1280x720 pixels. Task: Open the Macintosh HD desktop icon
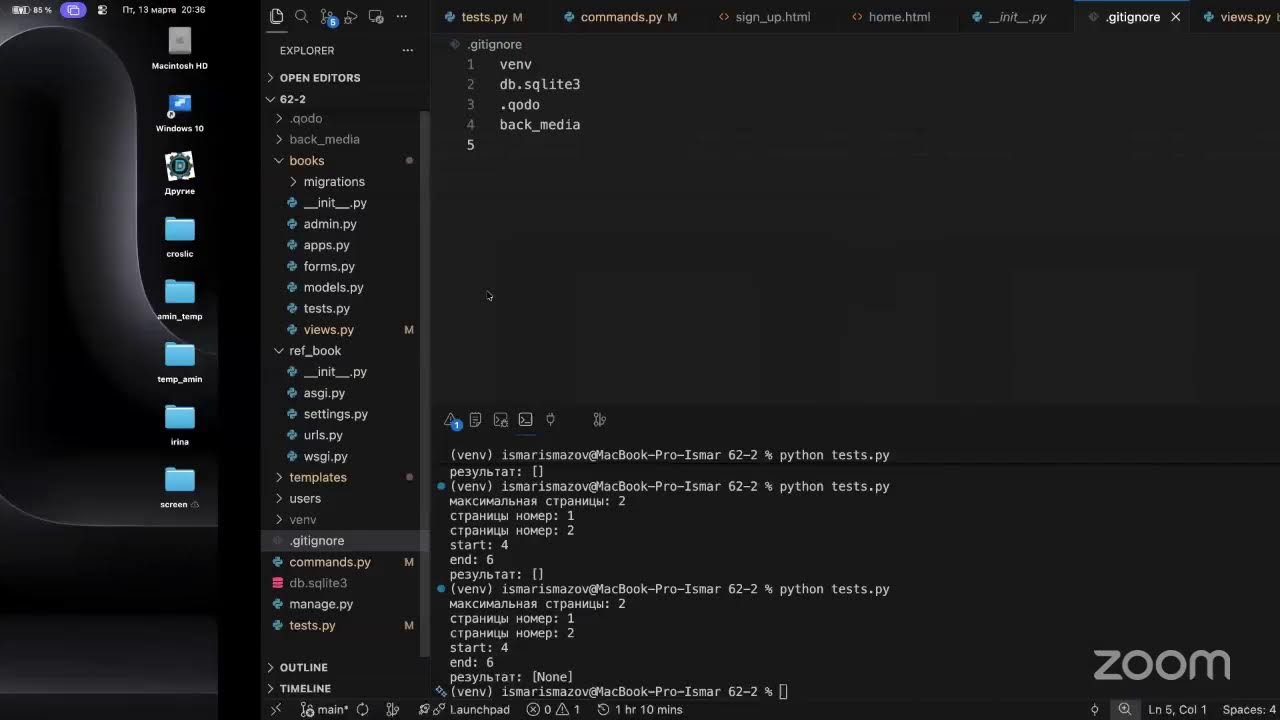click(180, 48)
